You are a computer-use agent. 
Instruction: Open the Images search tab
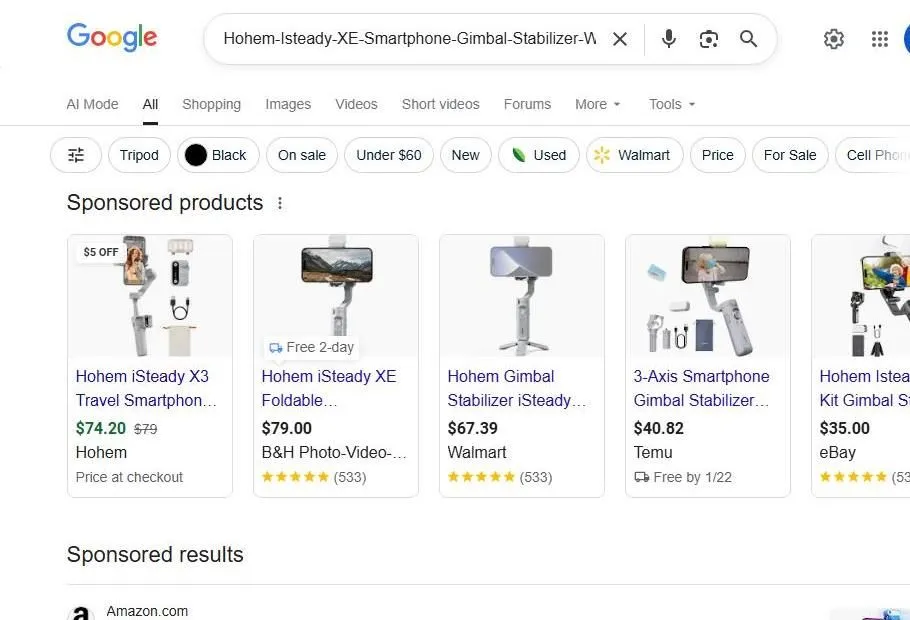pos(288,104)
